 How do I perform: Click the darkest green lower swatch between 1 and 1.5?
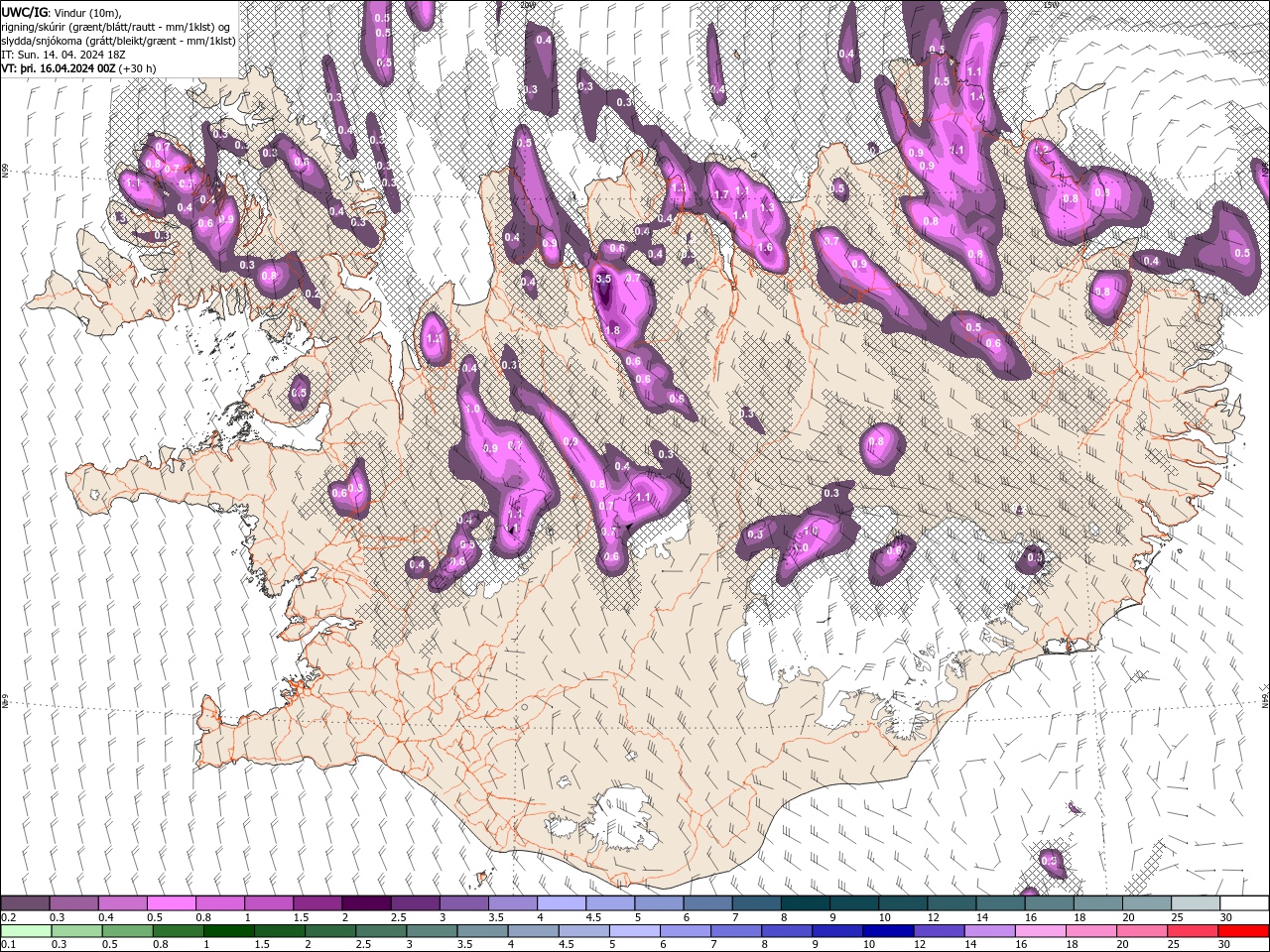click(229, 931)
